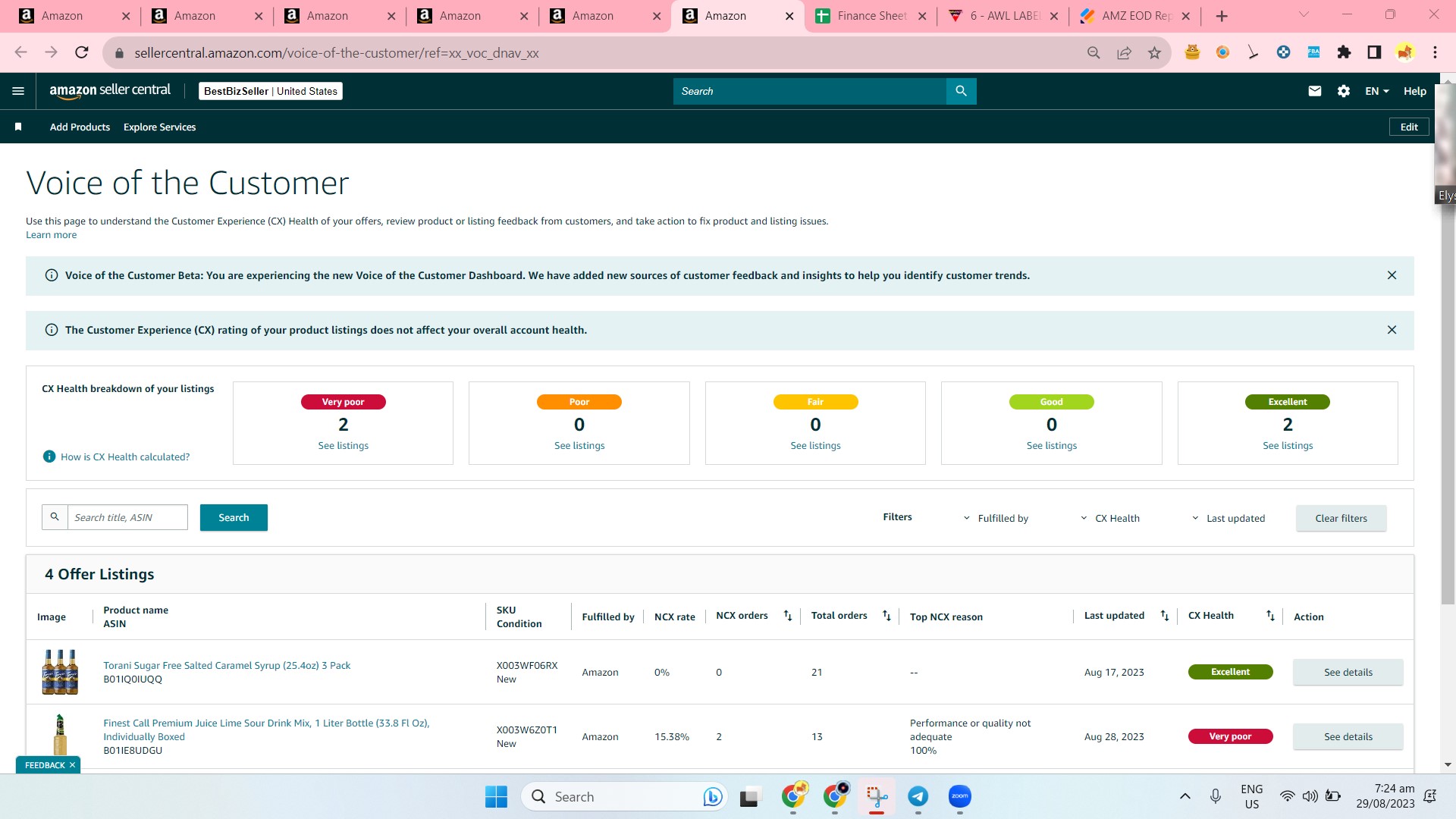1456x819 pixels.
Task: Dismiss the Voice of the Customer Beta banner
Action: [x=1392, y=275]
